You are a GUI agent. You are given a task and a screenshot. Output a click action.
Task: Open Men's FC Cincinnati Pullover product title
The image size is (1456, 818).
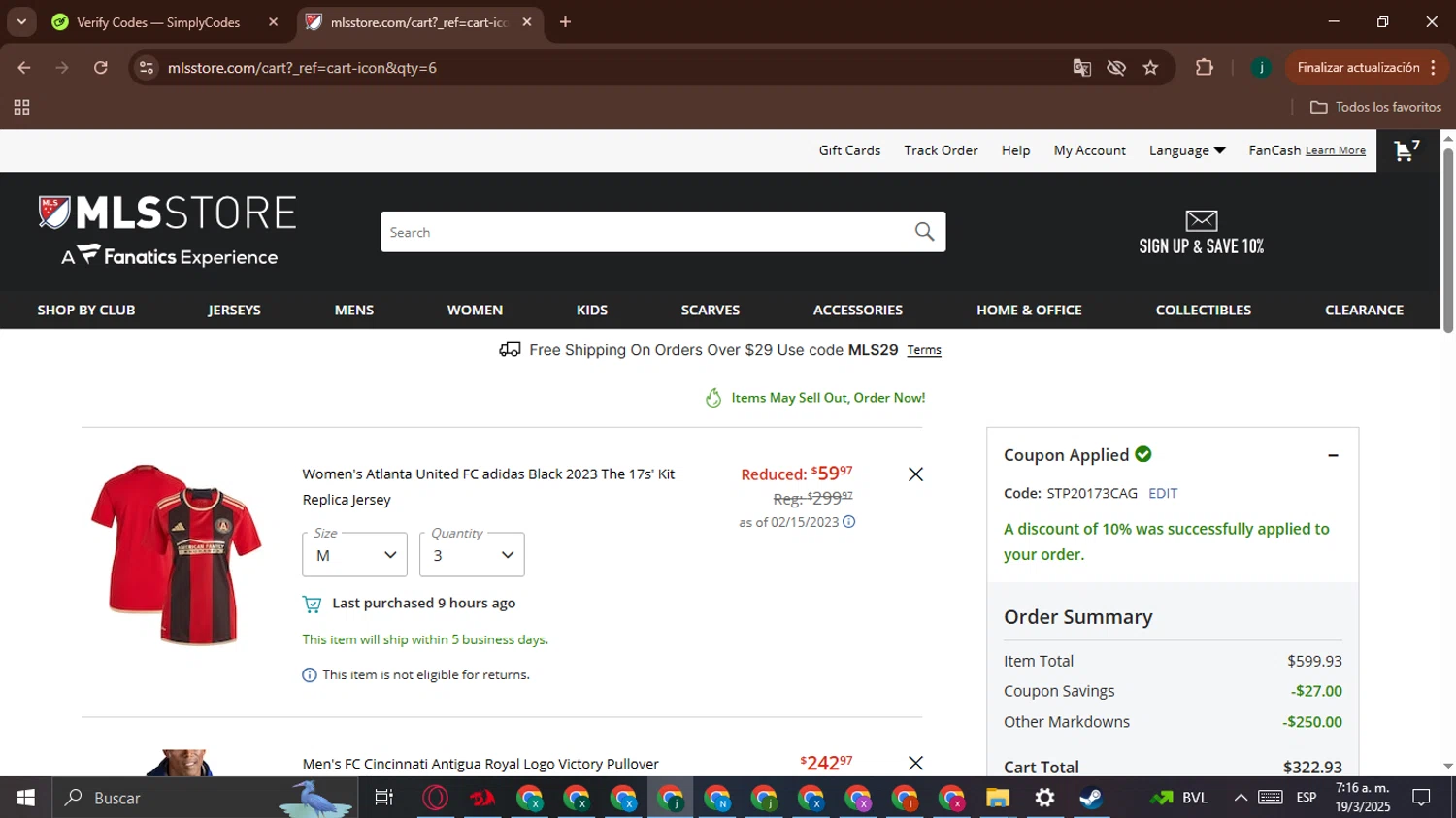coord(480,764)
